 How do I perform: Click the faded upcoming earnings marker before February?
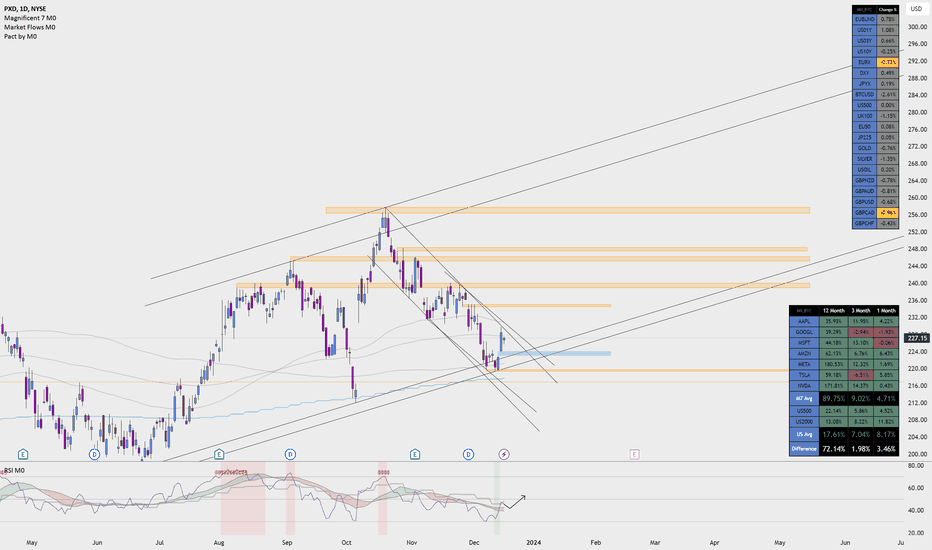point(634,454)
